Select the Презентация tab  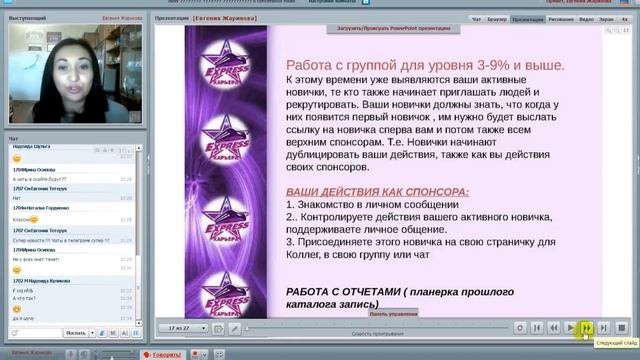528,19
